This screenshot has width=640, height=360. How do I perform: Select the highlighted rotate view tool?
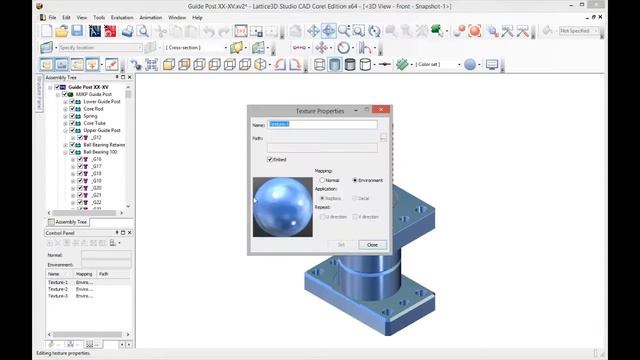click(x=329, y=31)
